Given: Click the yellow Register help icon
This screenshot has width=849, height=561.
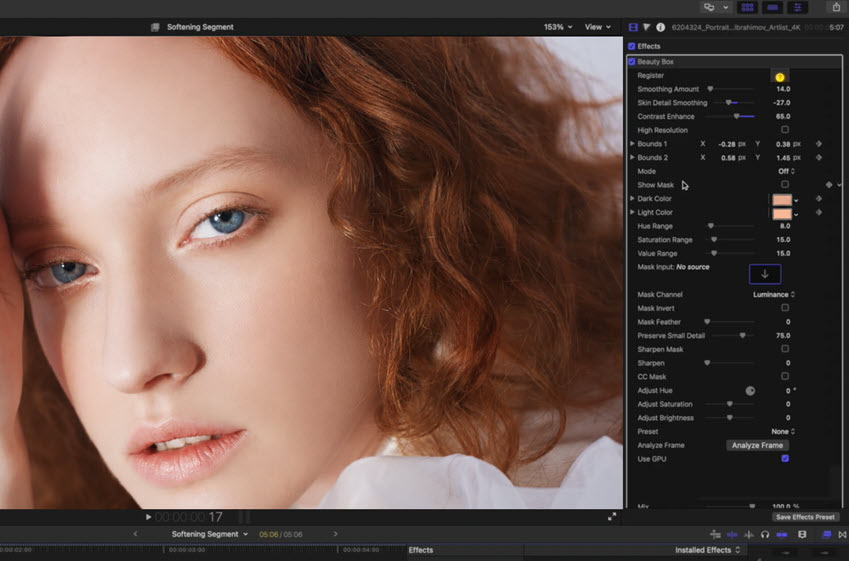Looking at the screenshot, I should pos(780,77).
